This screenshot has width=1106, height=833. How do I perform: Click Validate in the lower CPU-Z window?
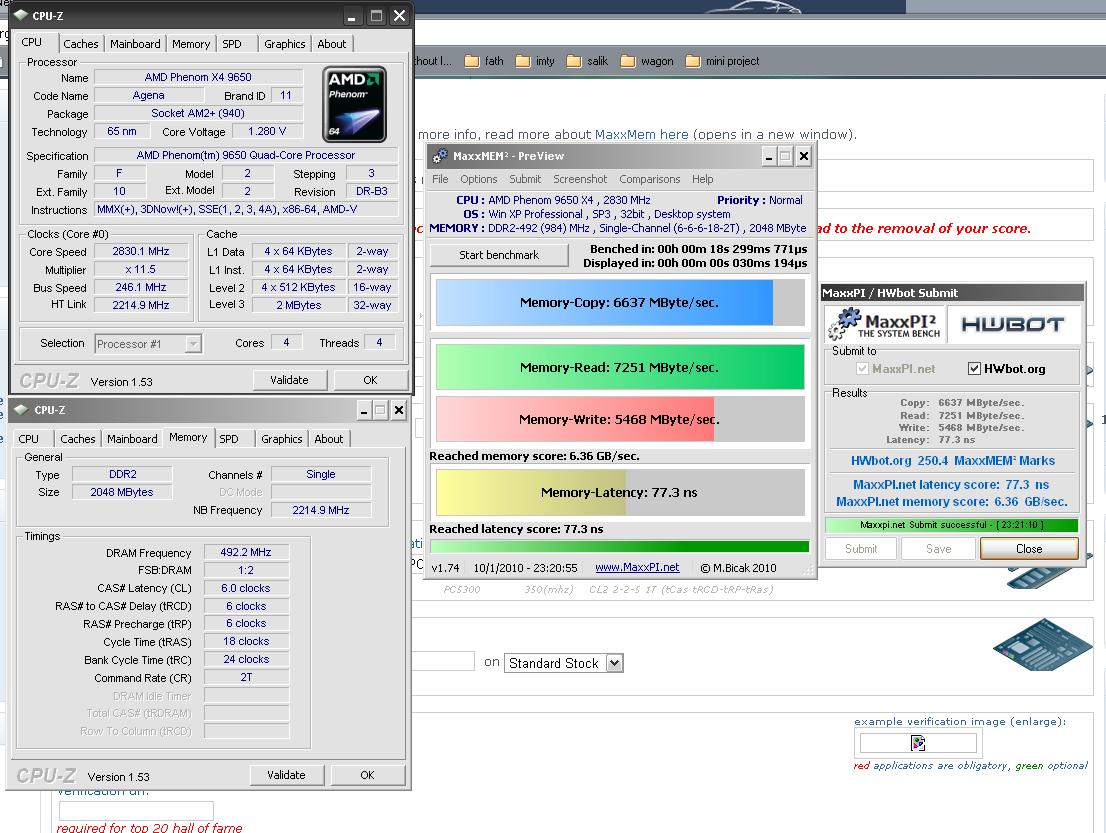[286, 774]
